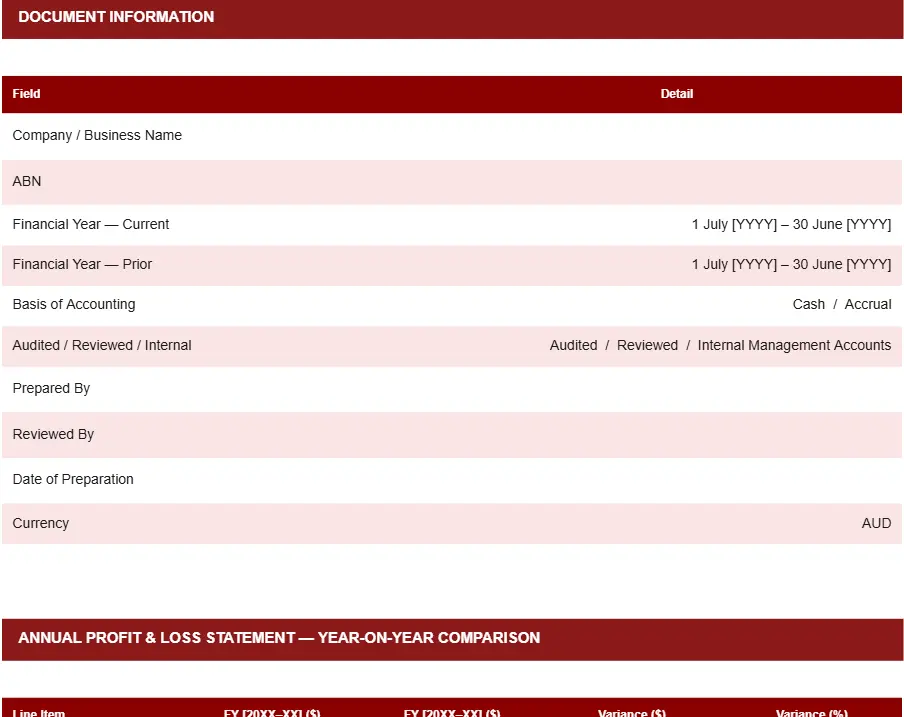Pick the Internal Management Accounts option

click(x=794, y=346)
